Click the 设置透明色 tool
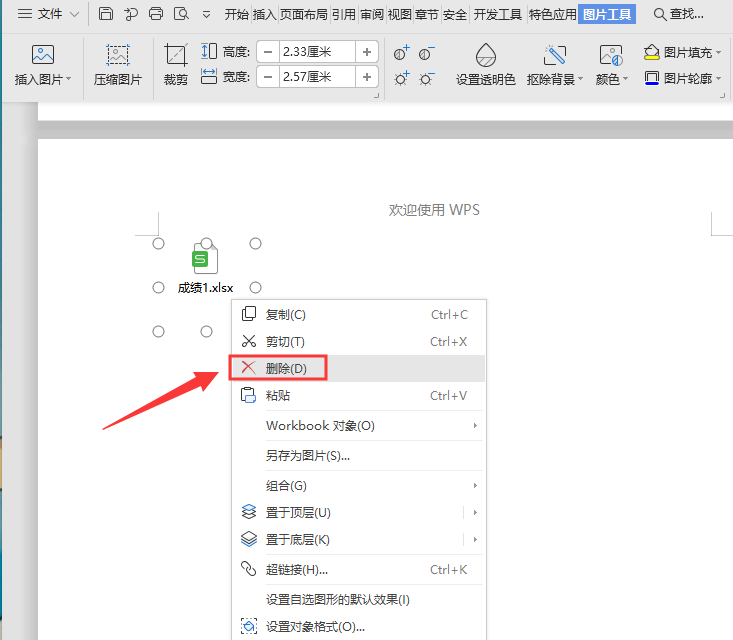Screen dimensions: 733x640 tap(486, 66)
